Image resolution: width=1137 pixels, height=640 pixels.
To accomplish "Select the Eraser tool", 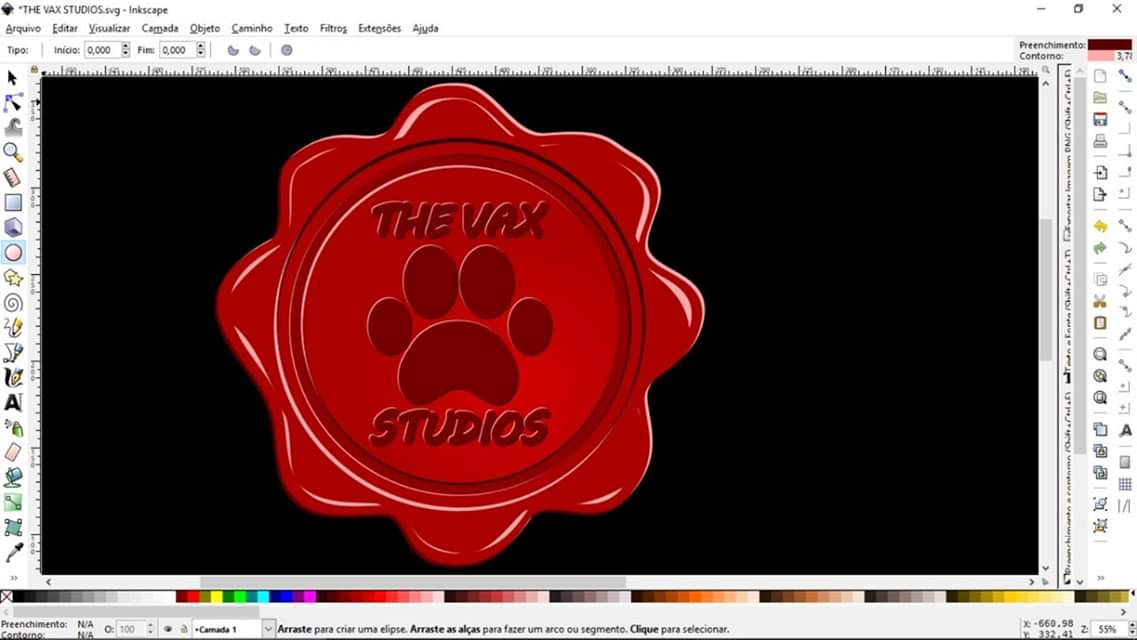I will point(12,452).
